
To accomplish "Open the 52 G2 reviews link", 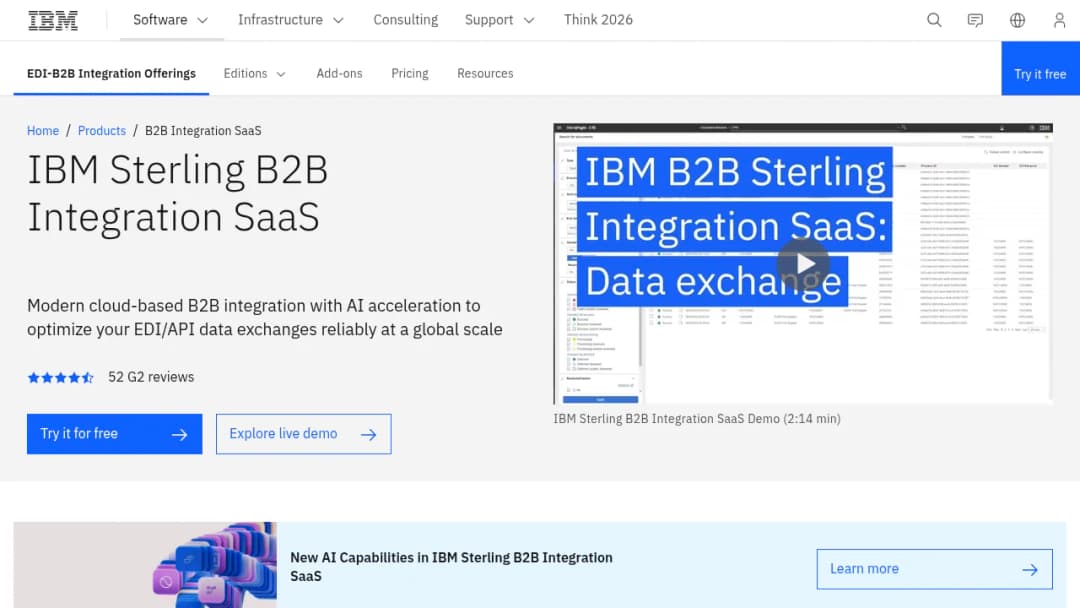I will [151, 377].
